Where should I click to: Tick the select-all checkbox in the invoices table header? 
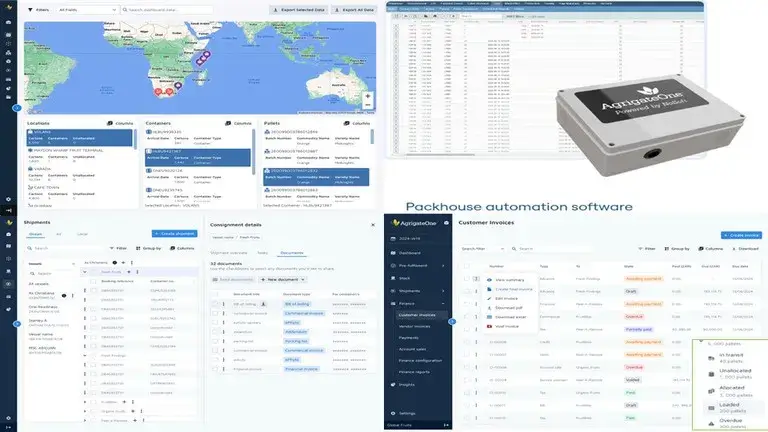(x=467, y=267)
